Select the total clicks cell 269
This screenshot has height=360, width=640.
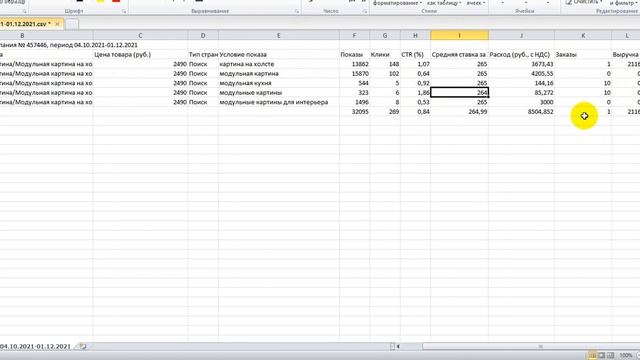[x=385, y=111]
